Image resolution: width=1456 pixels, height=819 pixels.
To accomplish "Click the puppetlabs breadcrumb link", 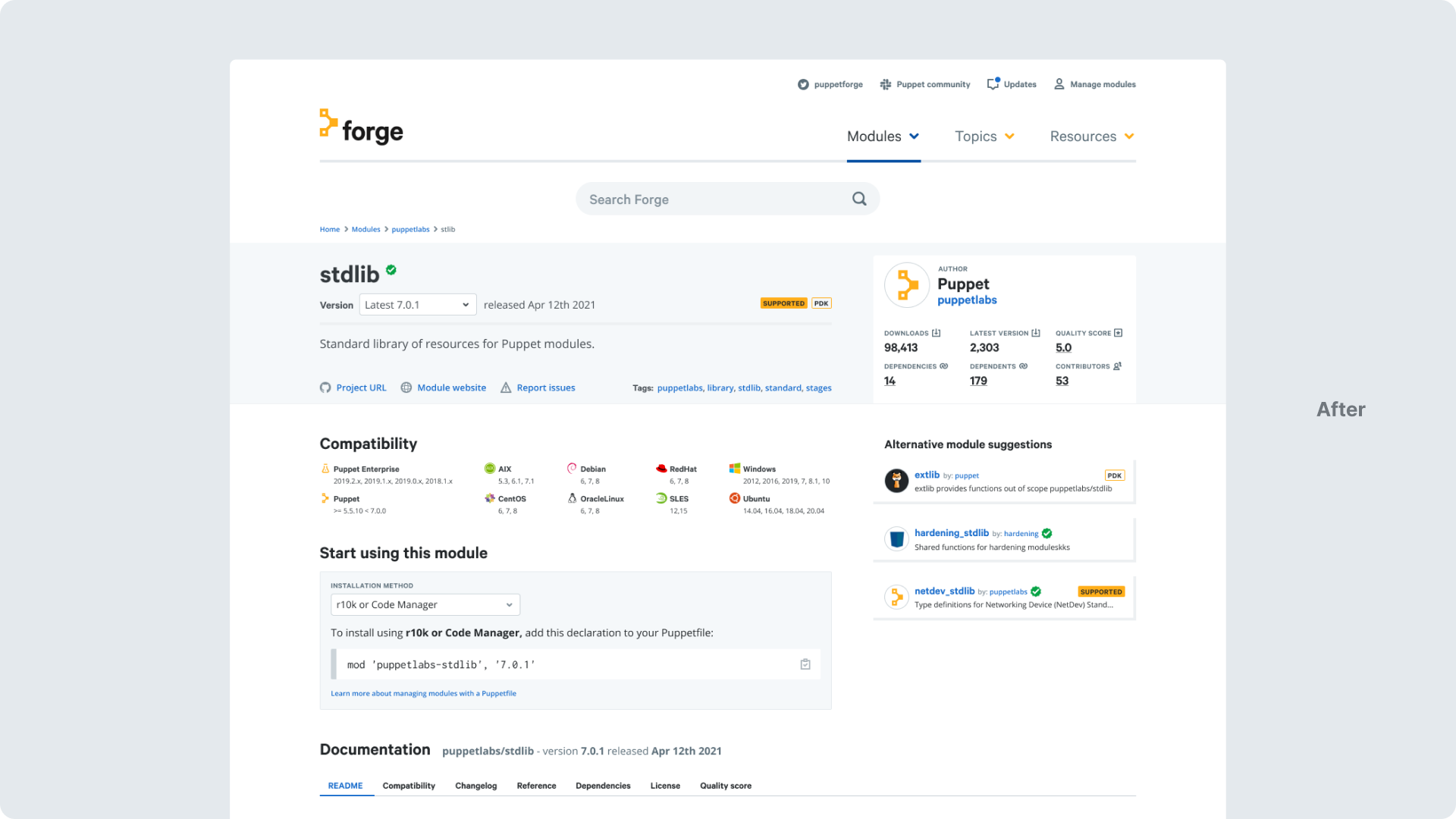I will click(x=410, y=229).
